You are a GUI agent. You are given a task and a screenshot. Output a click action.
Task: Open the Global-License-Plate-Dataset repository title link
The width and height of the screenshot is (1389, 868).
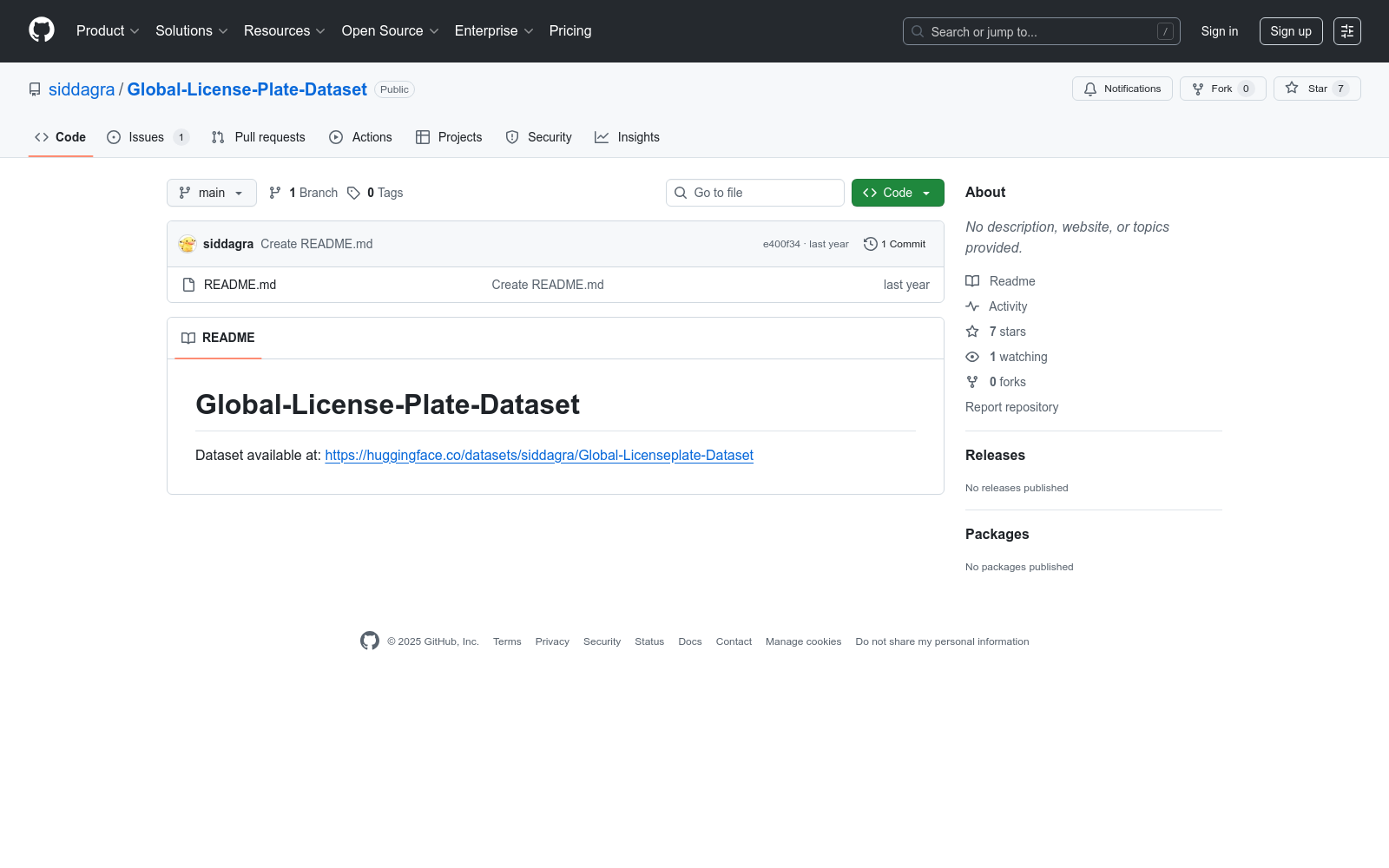[x=247, y=89]
